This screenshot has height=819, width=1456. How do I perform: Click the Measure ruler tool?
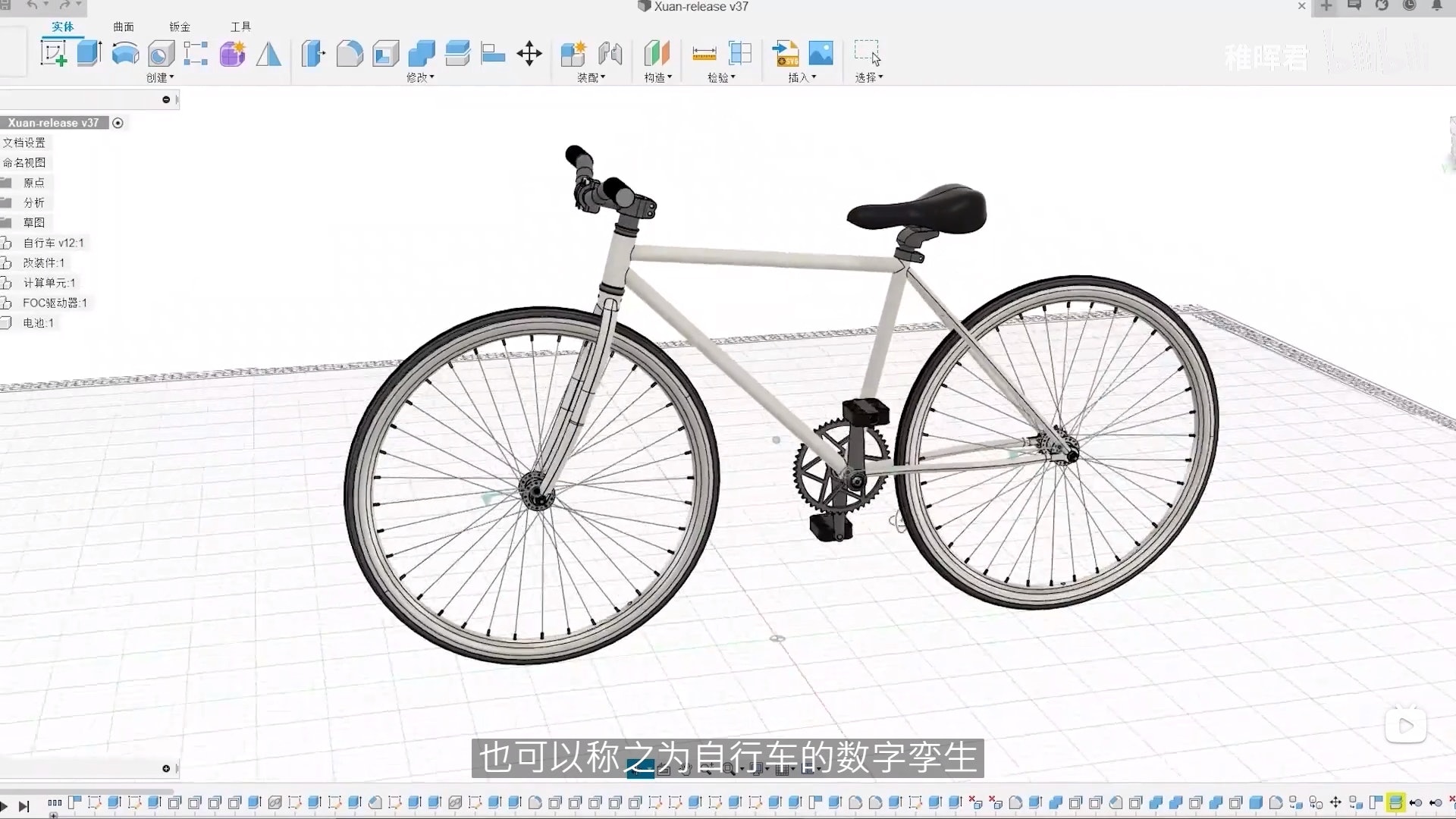pos(704,54)
